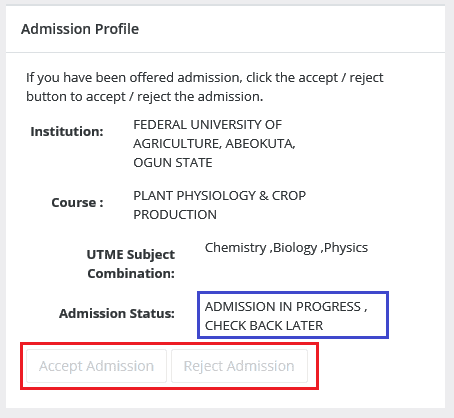Click the Accept Admission button
Image resolution: width=454 pixels, height=418 pixels.
[96, 366]
